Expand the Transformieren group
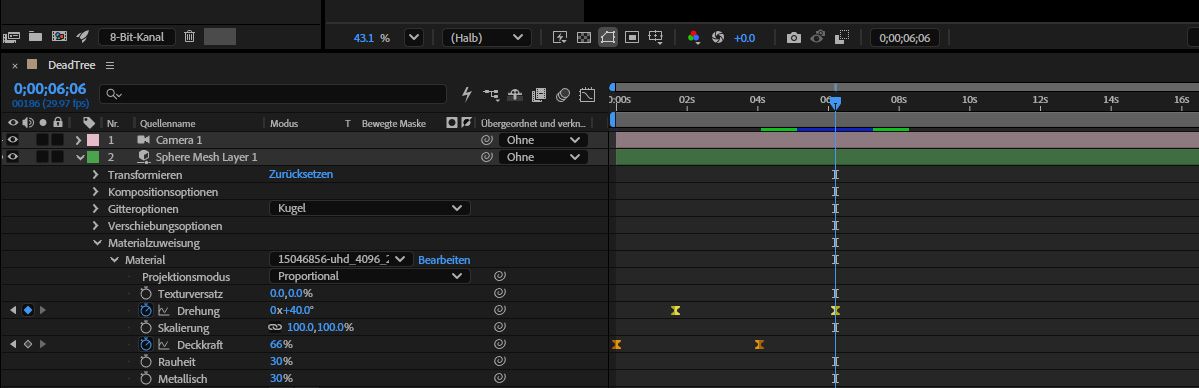 tap(96, 174)
